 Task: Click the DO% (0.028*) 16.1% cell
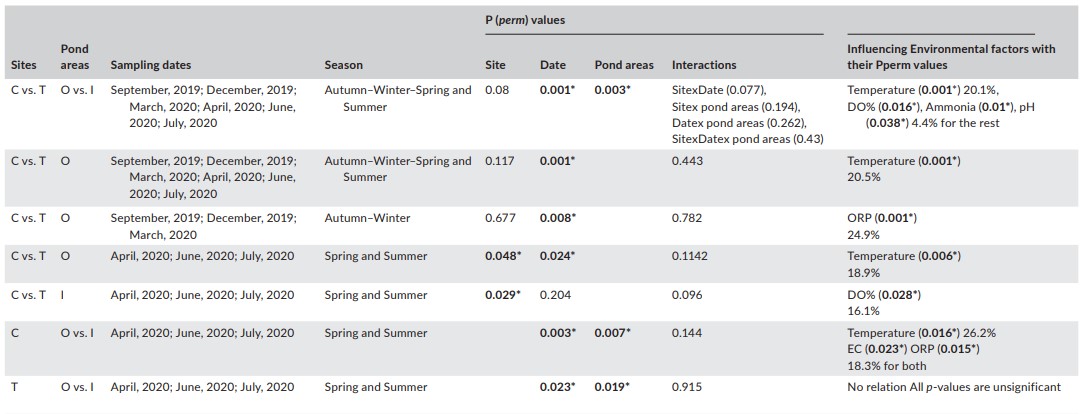[x=884, y=303]
